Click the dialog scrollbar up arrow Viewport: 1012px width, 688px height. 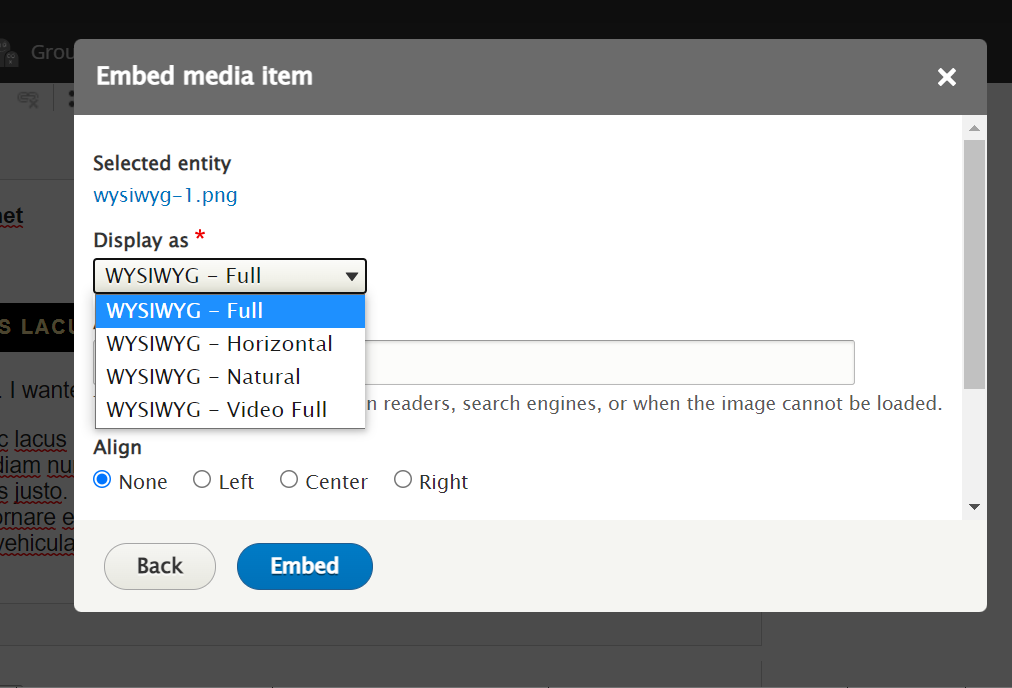974,128
